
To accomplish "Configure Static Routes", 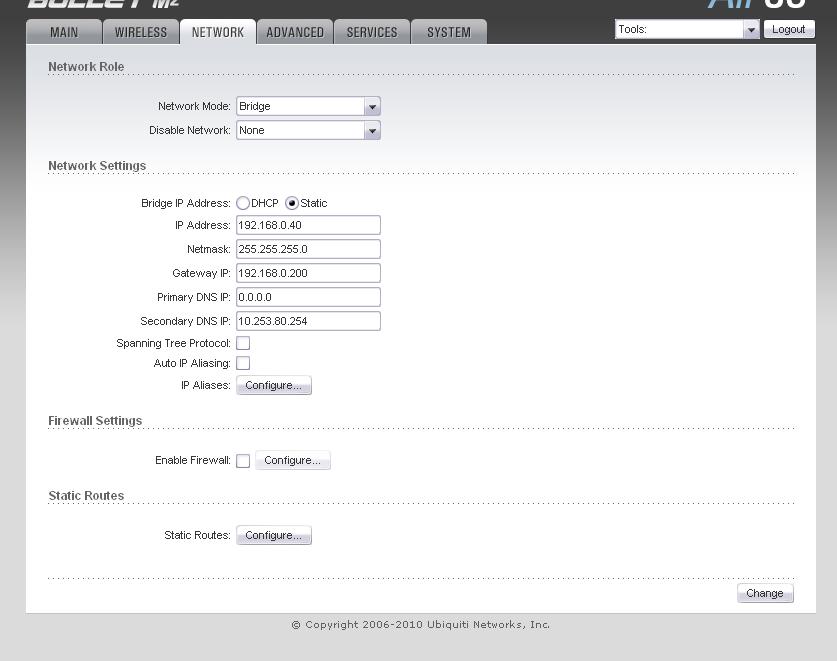I will click(274, 535).
